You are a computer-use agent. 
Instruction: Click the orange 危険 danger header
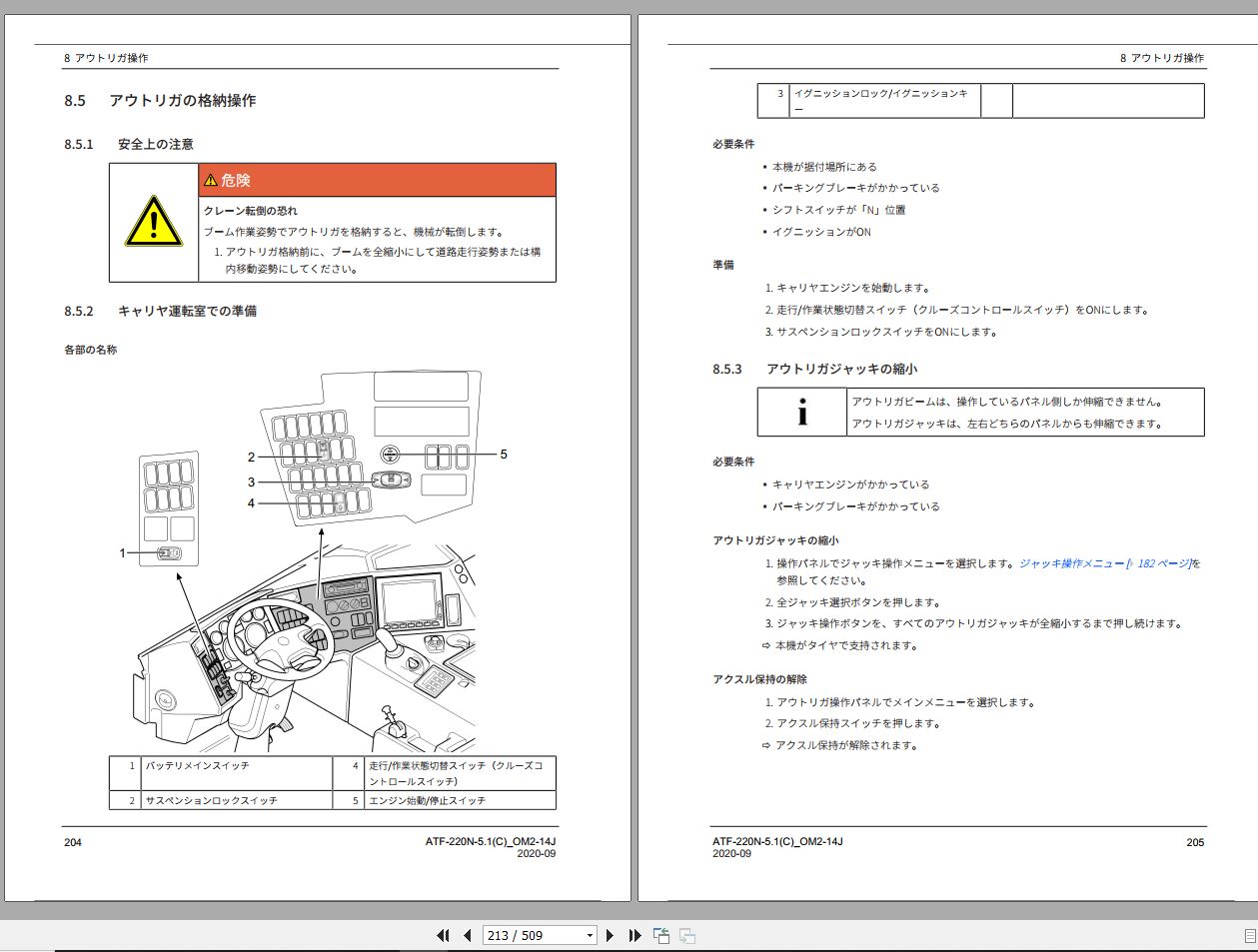coord(378,180)
